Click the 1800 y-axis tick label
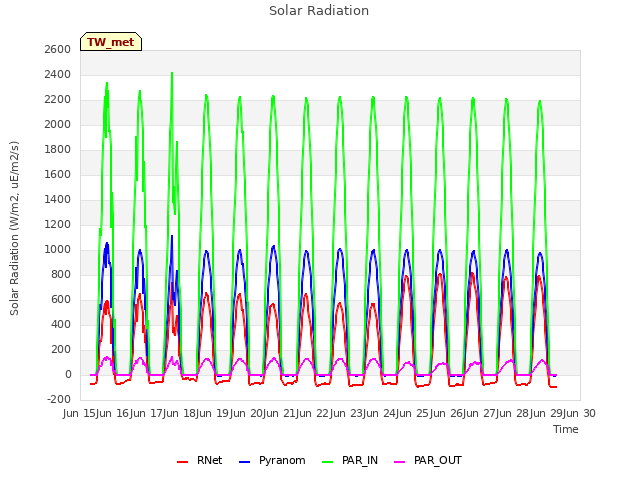This screenshot has width=640, height=480. 58,149
